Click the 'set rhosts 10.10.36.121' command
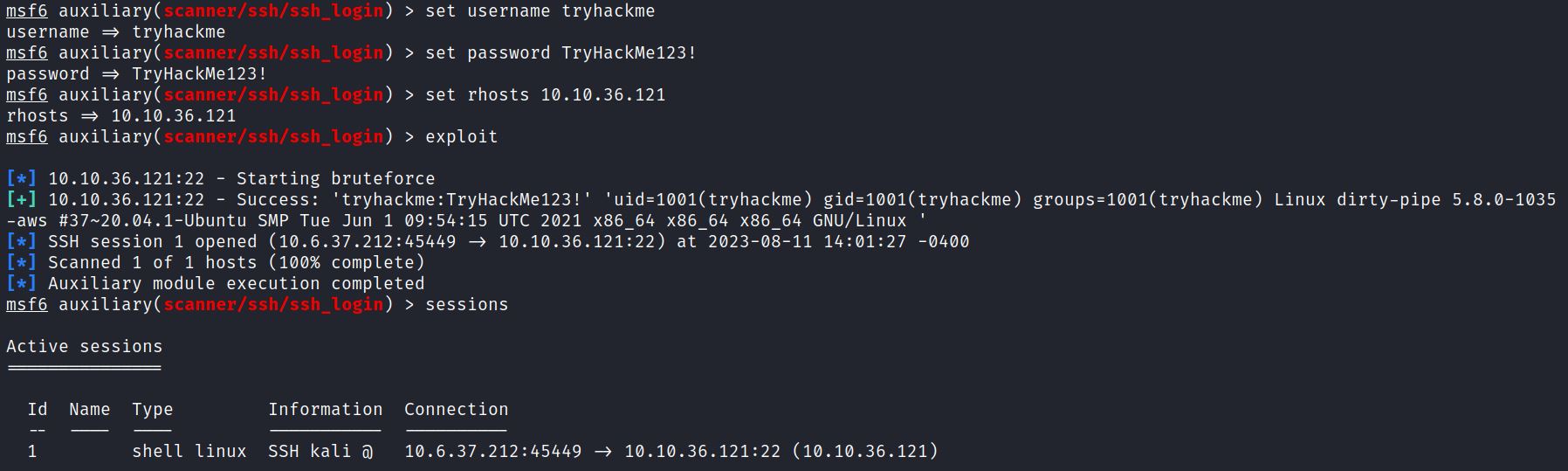This screenshot has width=1568, height=471. coord(545,95)
